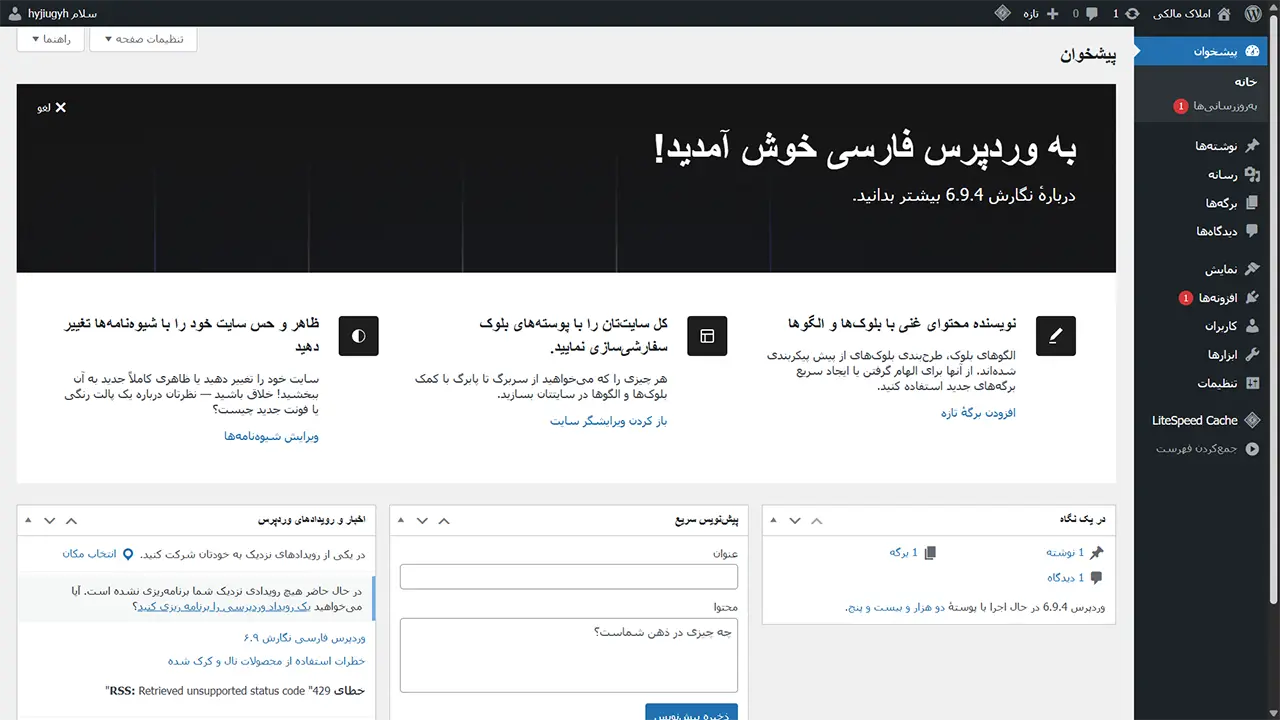Focus the عنوان title input field

coord(569,577)
